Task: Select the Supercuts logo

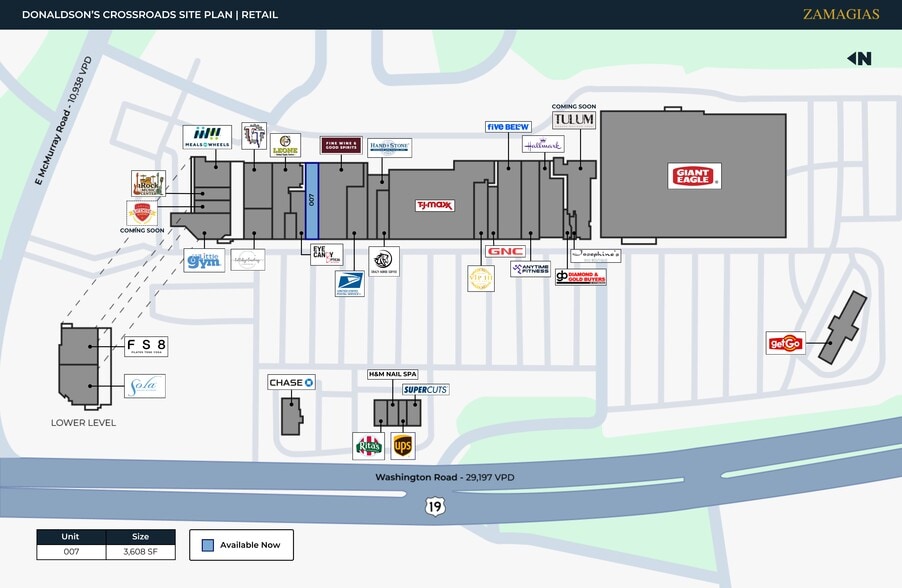Action: [425, 390]
